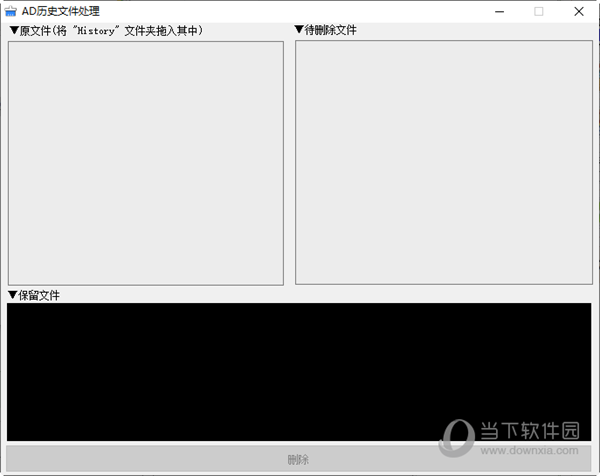The height and width of the screenshot is (476, 600).
Task: Click the AD历史文件处理 title text
Action: 60,11
